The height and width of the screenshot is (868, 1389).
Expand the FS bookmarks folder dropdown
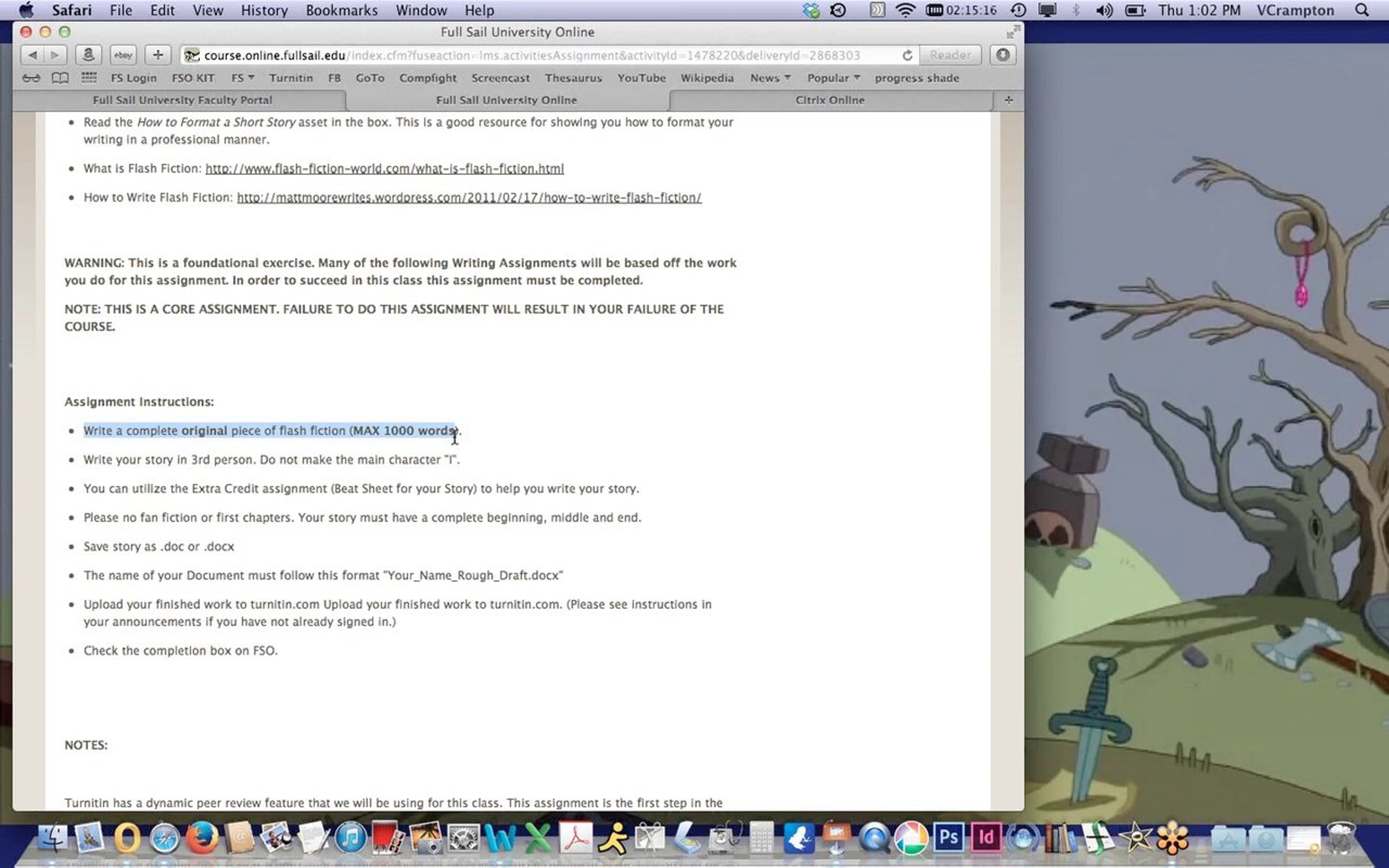[x=242, y=78]
